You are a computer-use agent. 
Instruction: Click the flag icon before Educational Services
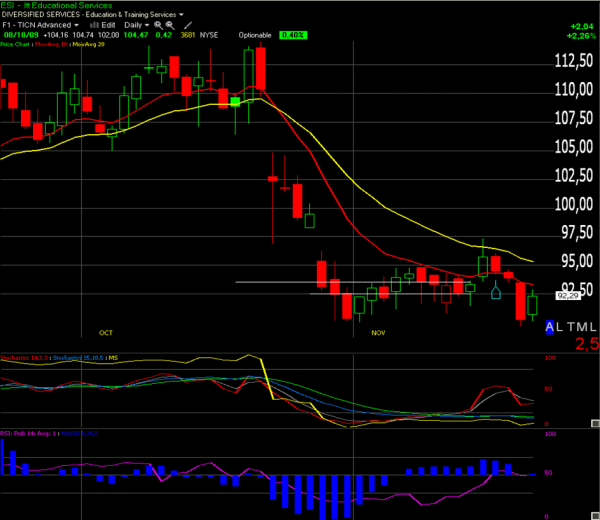click(27, 5)
